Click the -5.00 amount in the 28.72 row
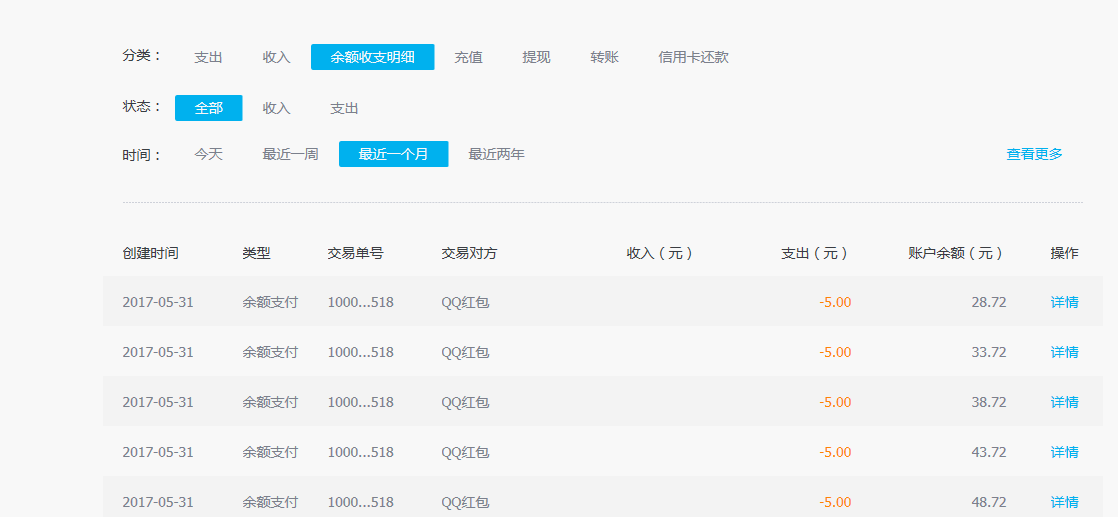Screen dimensions: 1118x517 click(x=835, y=302)
